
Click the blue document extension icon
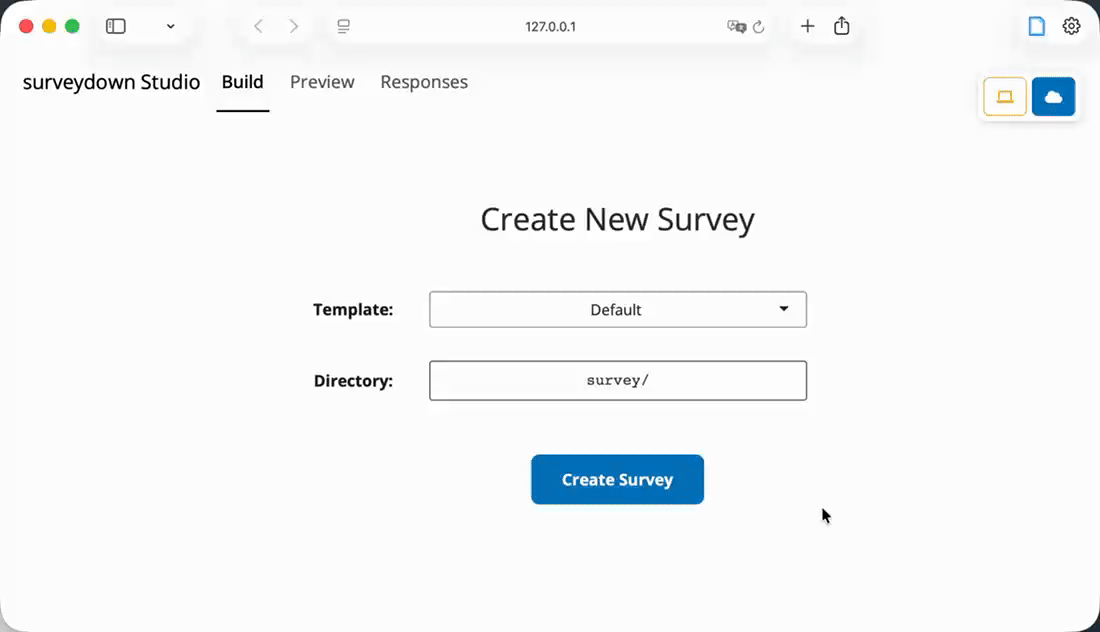[1037, 27]
